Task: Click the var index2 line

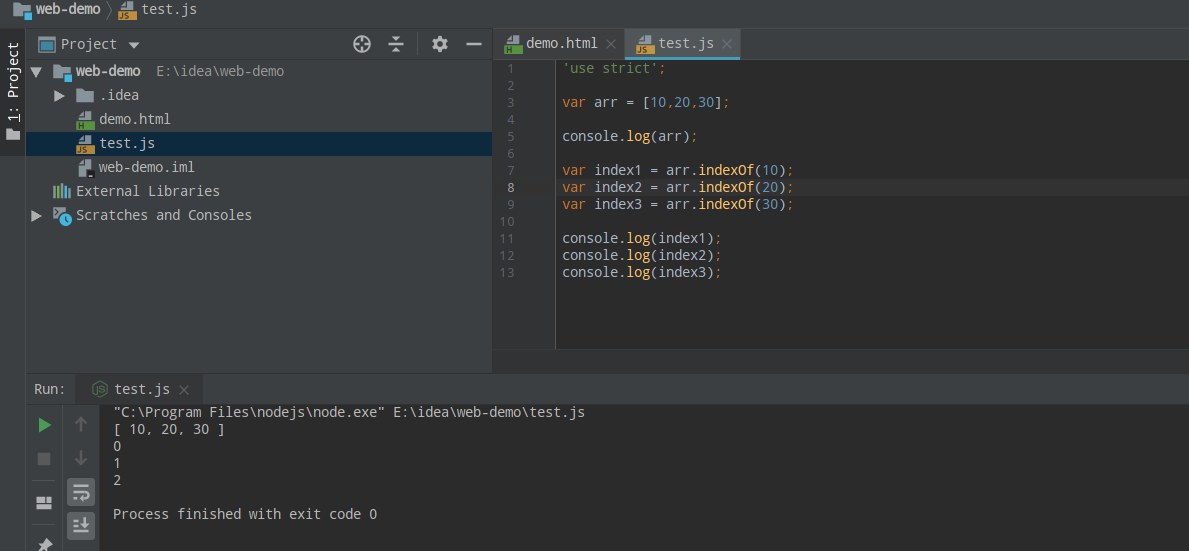Action: pos(677,187)
